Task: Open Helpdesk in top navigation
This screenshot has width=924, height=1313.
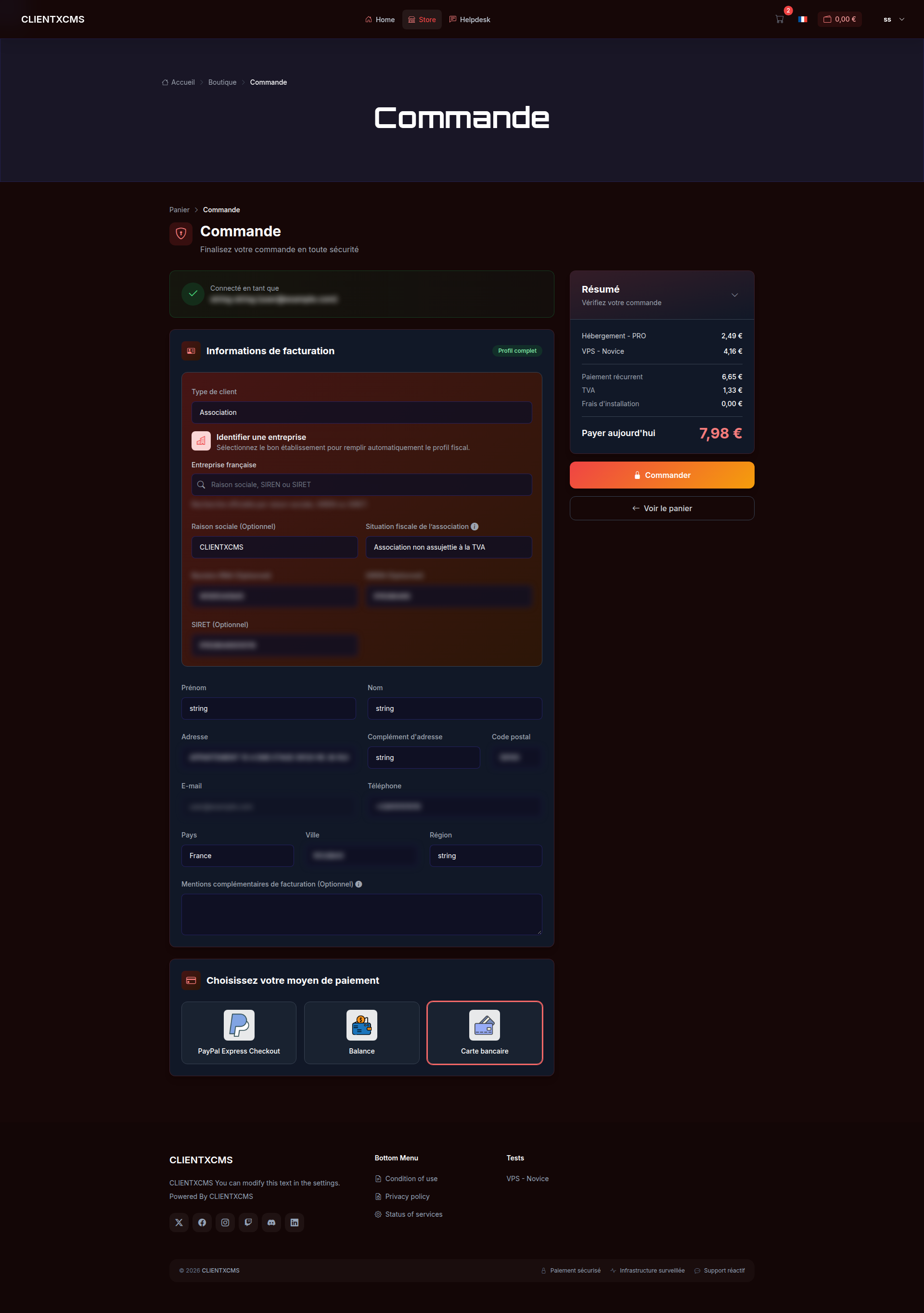Action: pyautogui.click(x=470, y=19)
